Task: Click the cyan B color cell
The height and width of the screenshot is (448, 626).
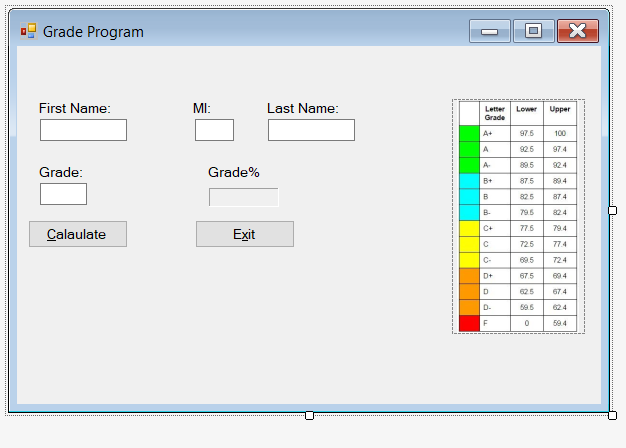Action: (x=470, y=197)
